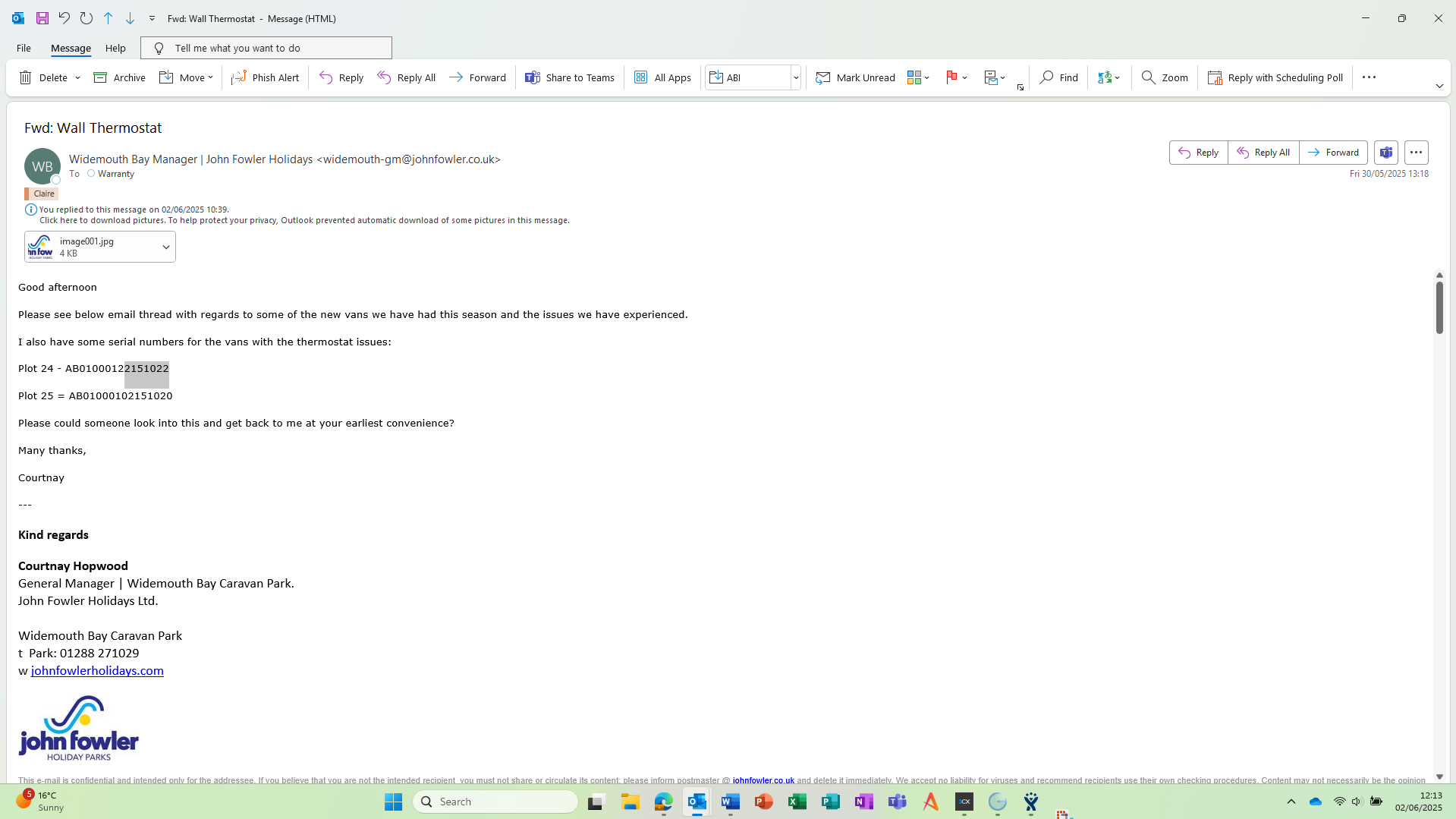Open OneNote from the taskbar

864,802
